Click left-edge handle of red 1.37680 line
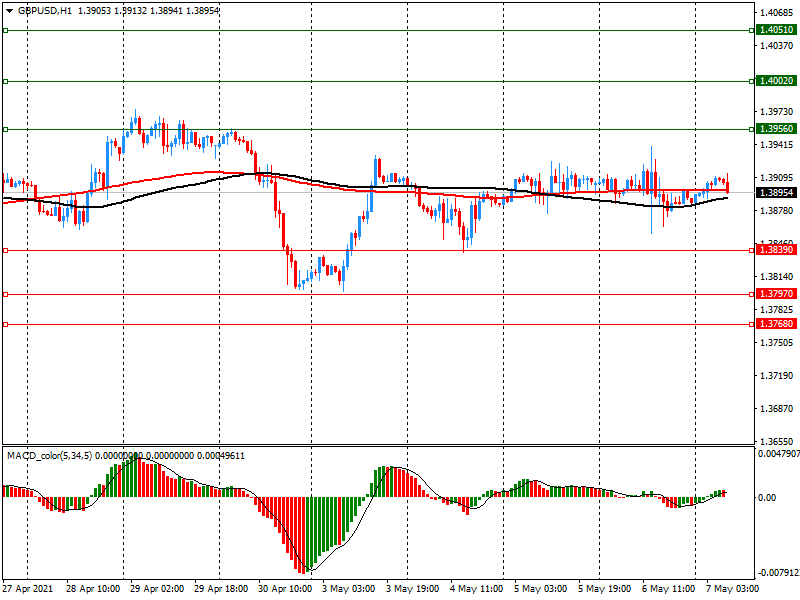 click(5, 324)
